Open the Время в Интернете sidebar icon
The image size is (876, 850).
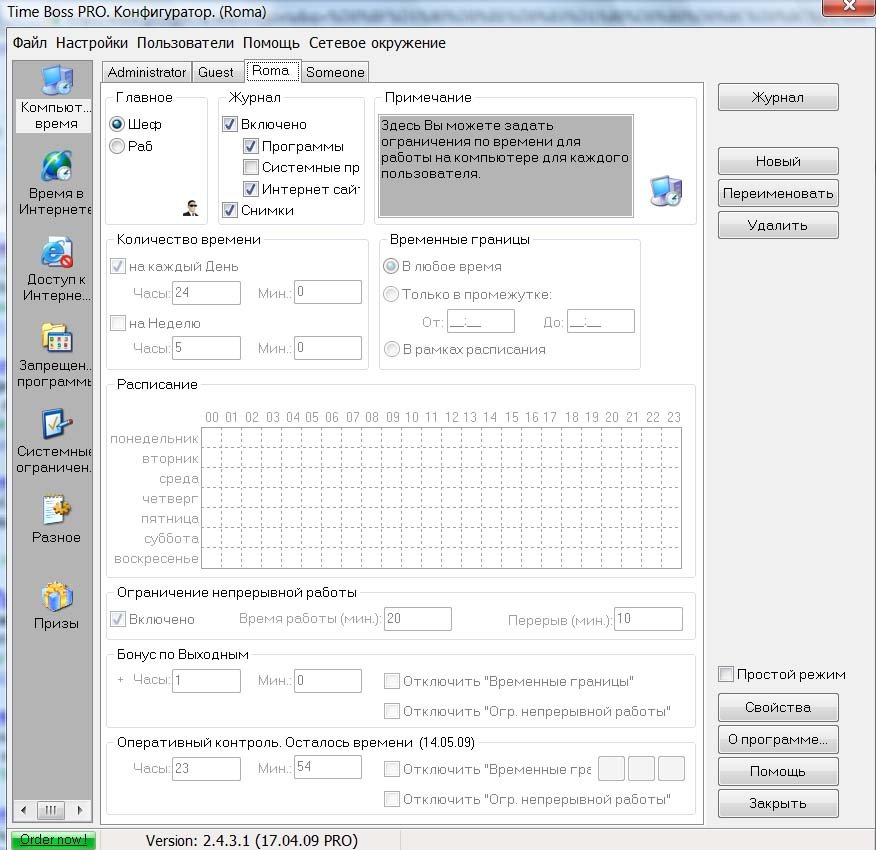[x=56, y=166]
